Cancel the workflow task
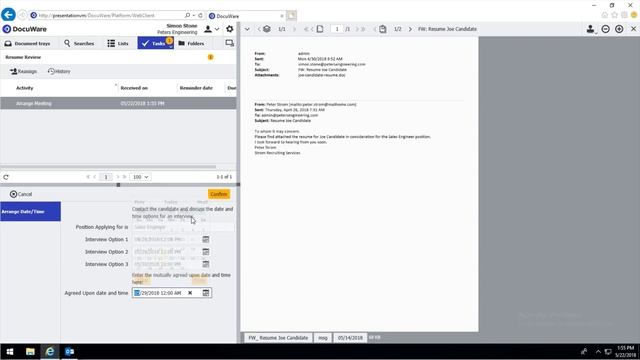This screenshot has width=640, height=360. pyautogui.click(x=21, y=194)
